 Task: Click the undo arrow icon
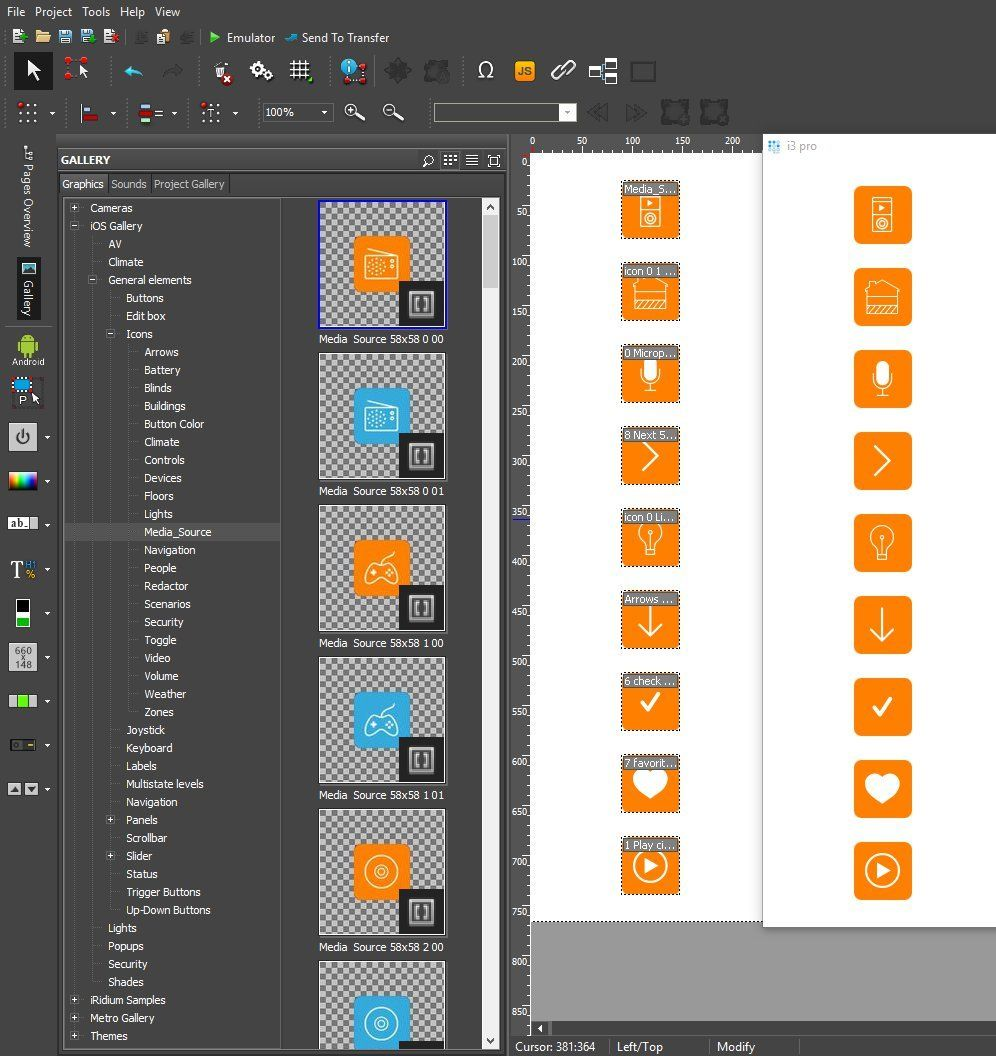click(133, 71)
